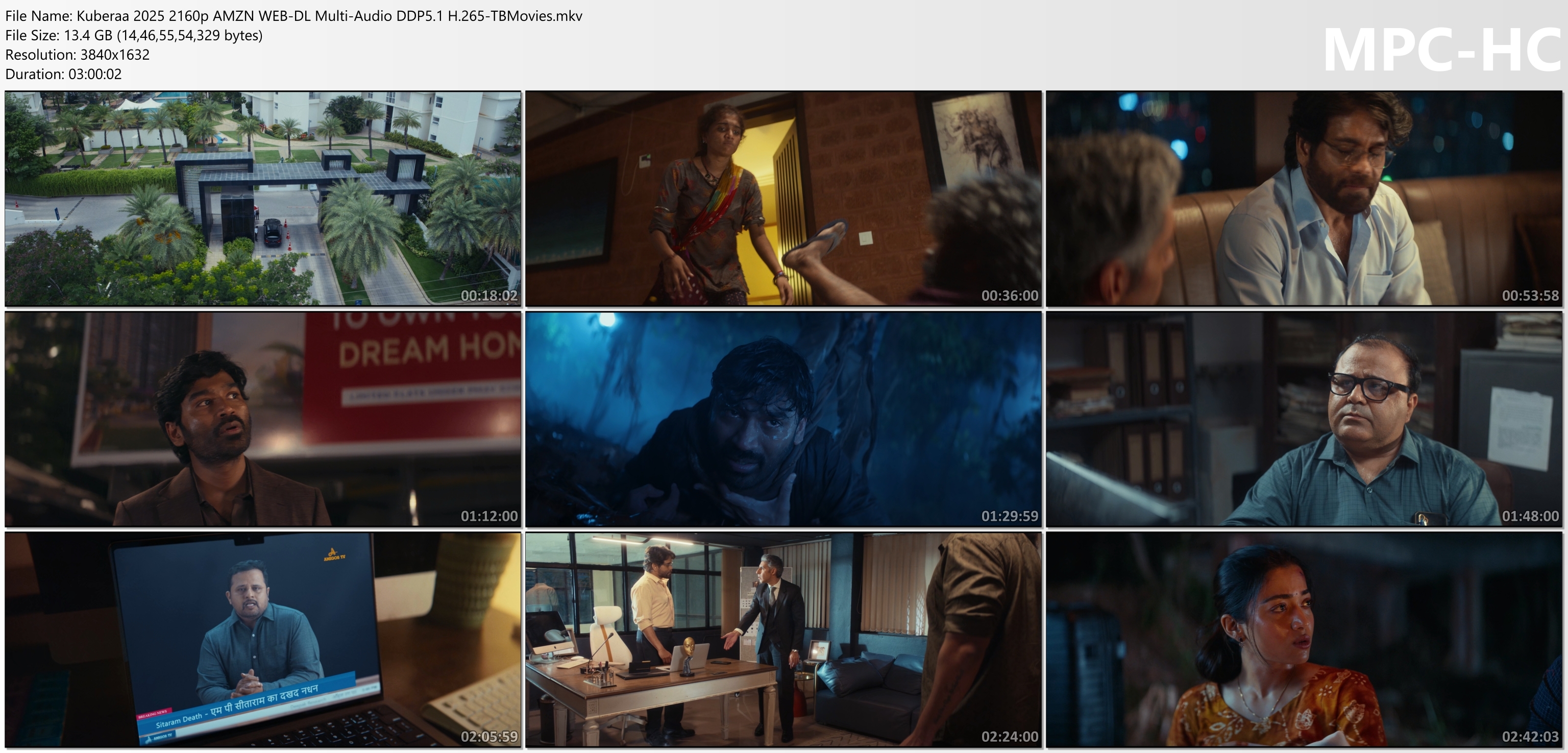Open the thumbnail stamped 01:48:00
The height and width of the screenshot is (753, 1568).
[1304, 419]
